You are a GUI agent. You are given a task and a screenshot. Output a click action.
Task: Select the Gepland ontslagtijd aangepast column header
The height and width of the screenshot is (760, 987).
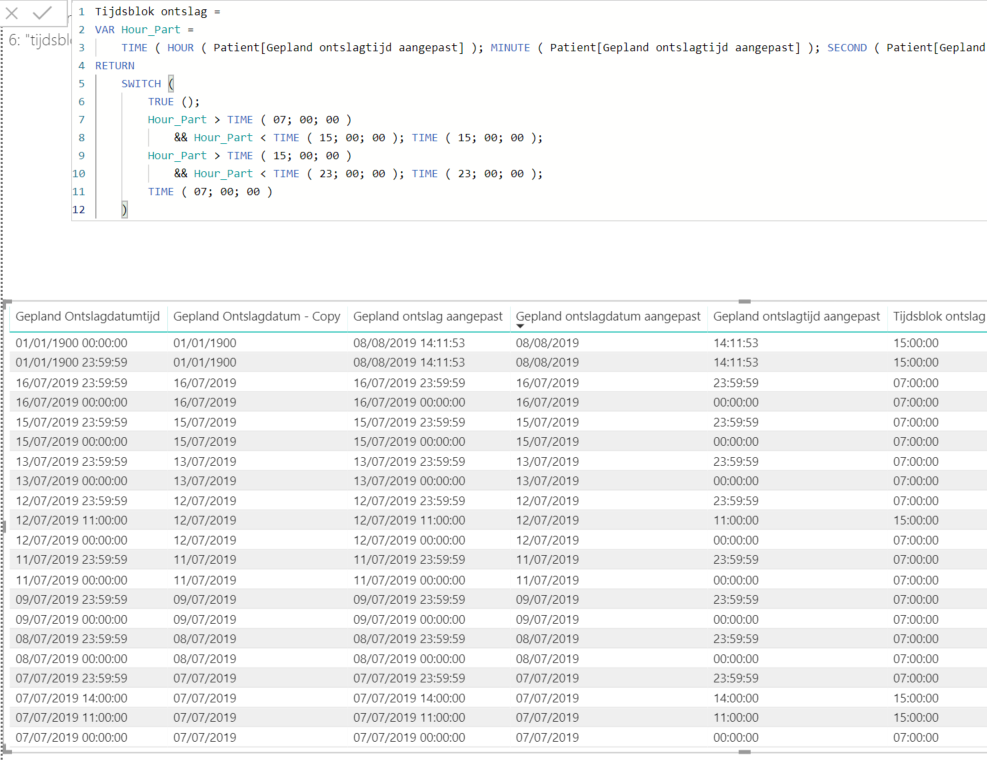click(x=796, y=316)
